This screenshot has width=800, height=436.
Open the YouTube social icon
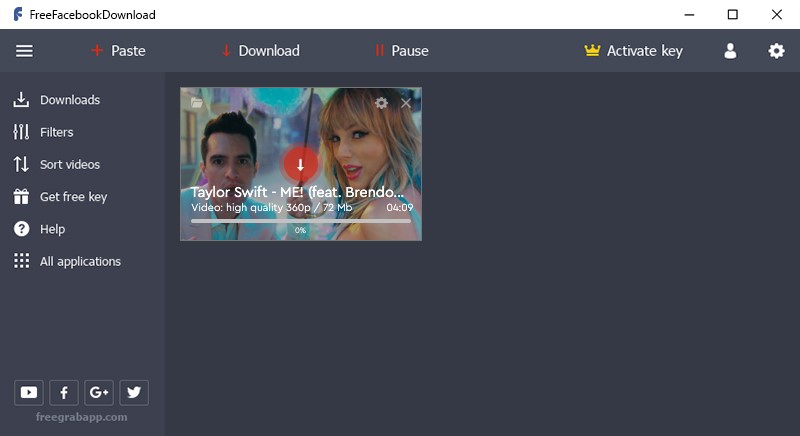29,392
